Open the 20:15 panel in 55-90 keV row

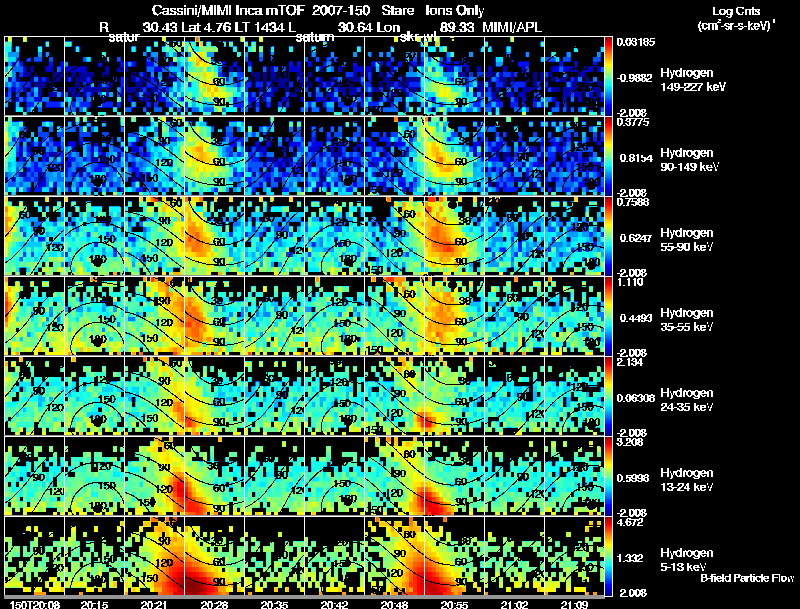(94, 236)
